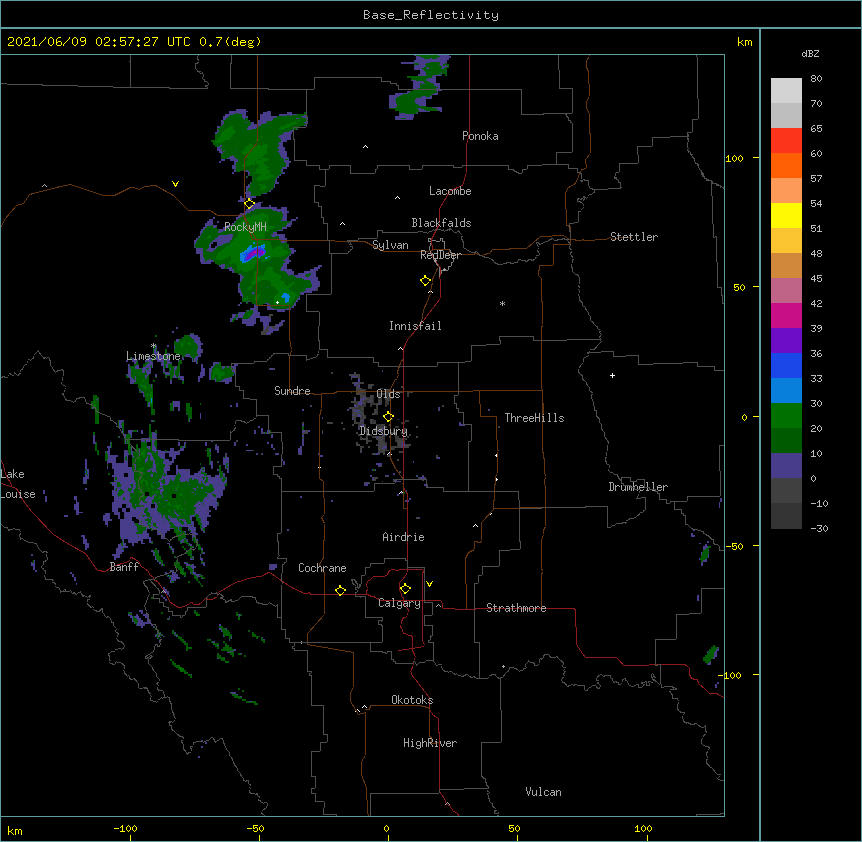The image size is (862, 842).
Task: Pick the light gray swatch below 70 dBZ
Action: pos(786,115)
